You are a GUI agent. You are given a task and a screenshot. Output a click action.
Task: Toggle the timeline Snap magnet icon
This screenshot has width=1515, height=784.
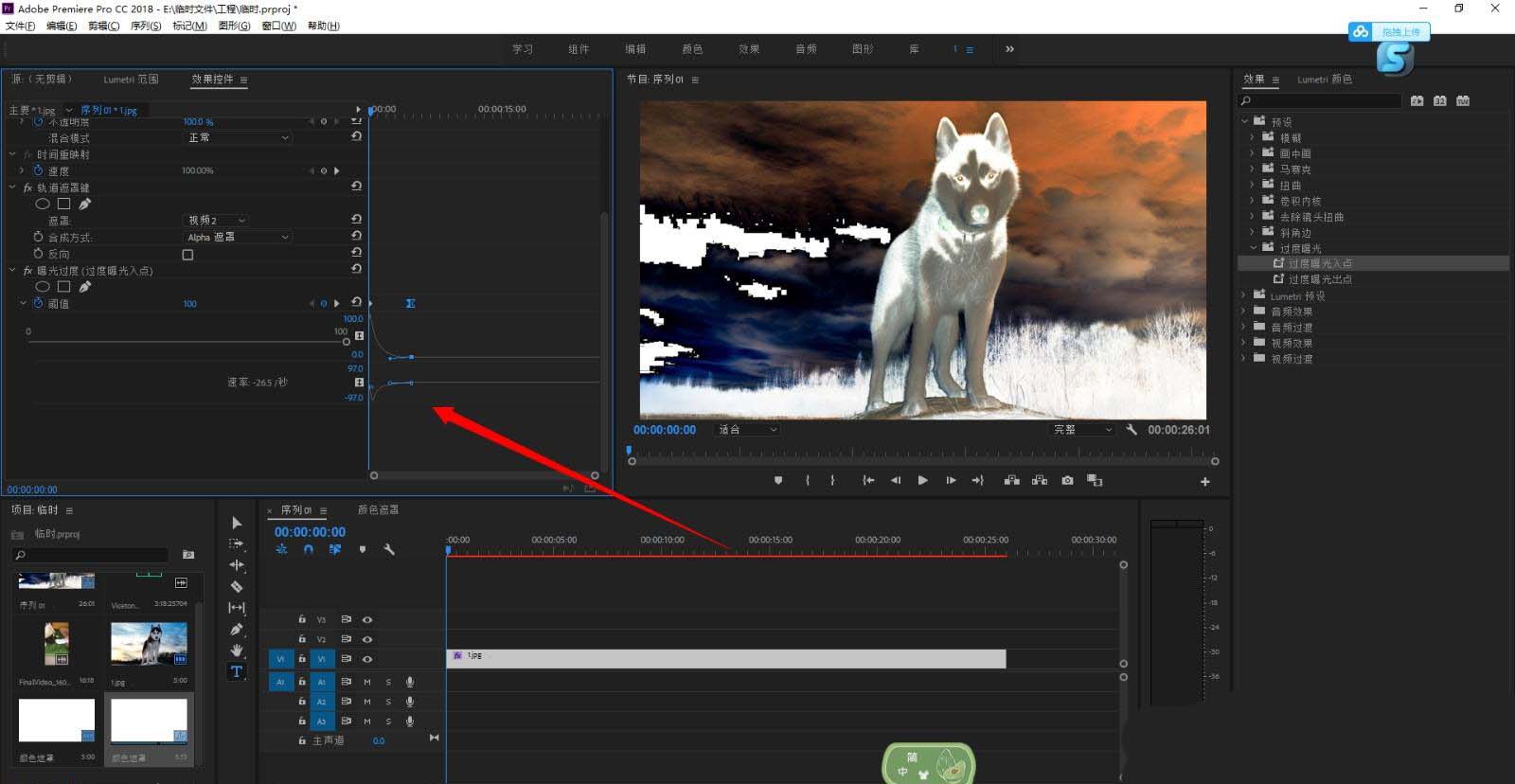(x=308, y=549)
